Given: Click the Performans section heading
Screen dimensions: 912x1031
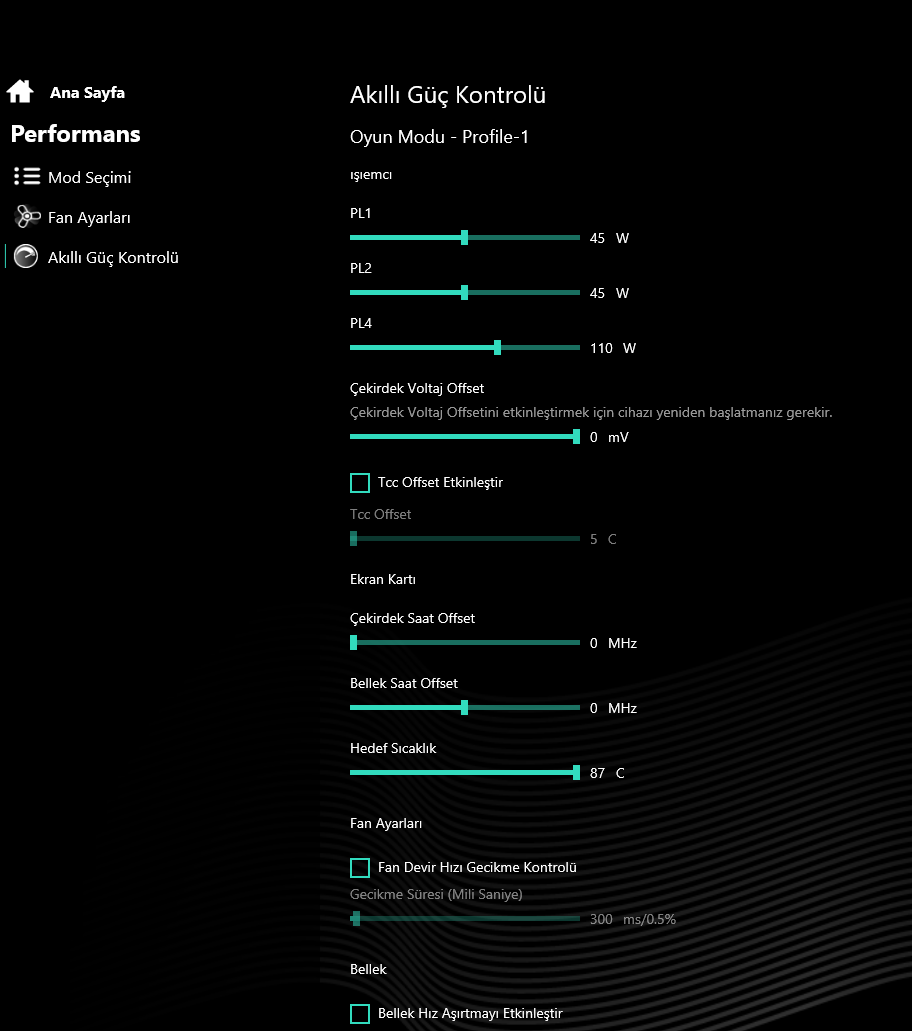Looking at the screenshot, I should [x=75, y=134].
